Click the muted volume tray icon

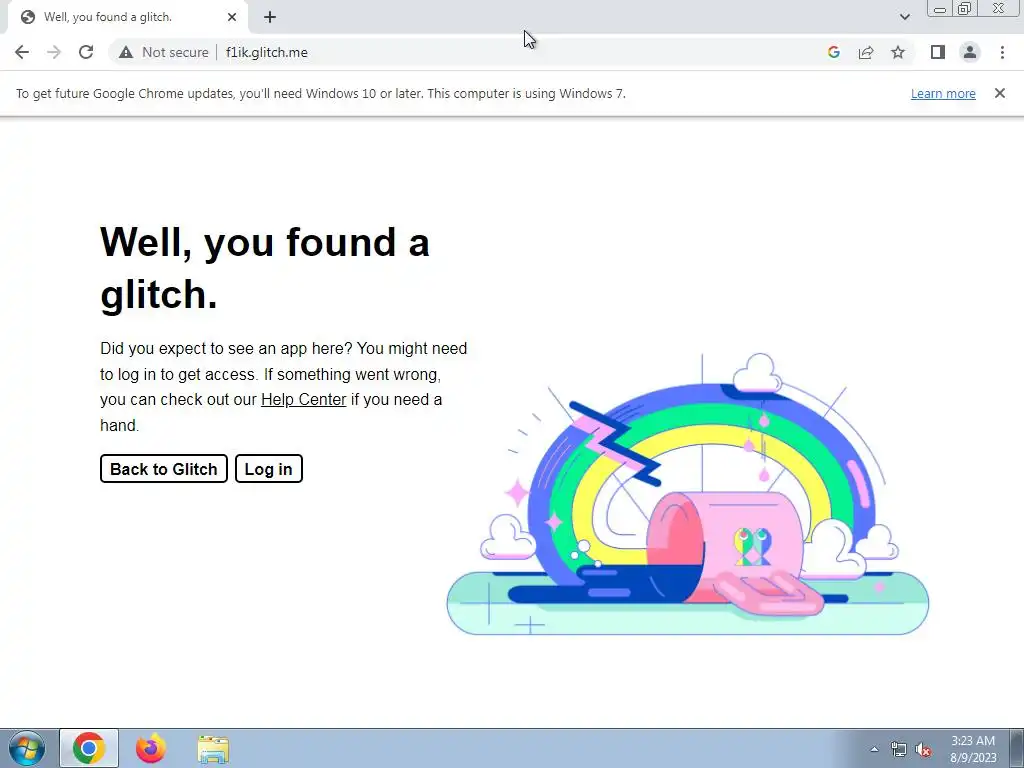923,750
